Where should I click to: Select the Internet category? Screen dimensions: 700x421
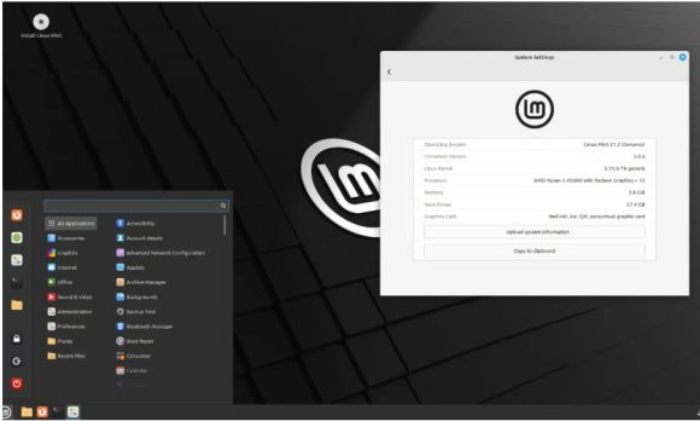tap(62, 267)
